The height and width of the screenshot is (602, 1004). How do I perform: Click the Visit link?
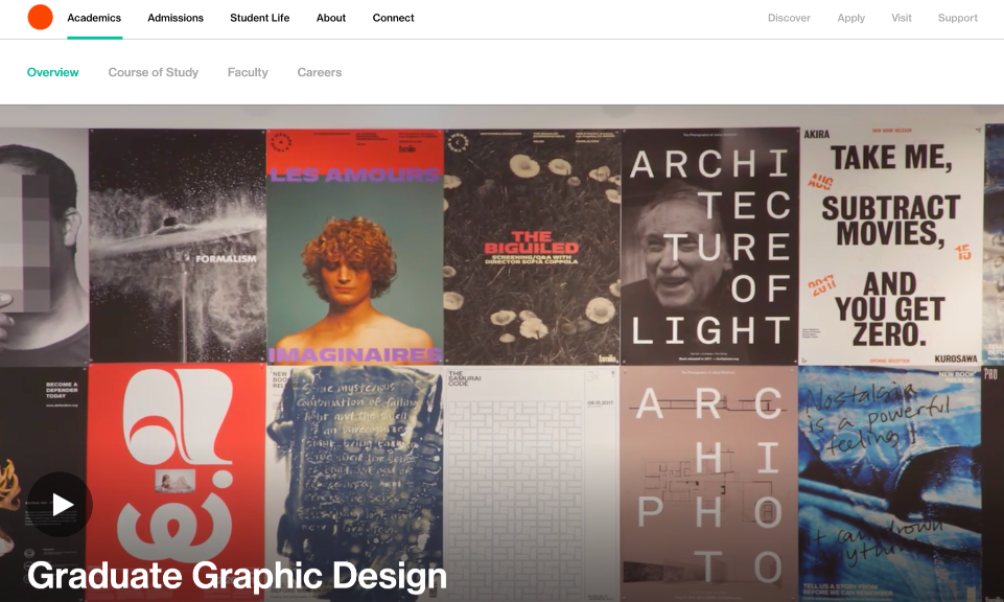[901, 18]
